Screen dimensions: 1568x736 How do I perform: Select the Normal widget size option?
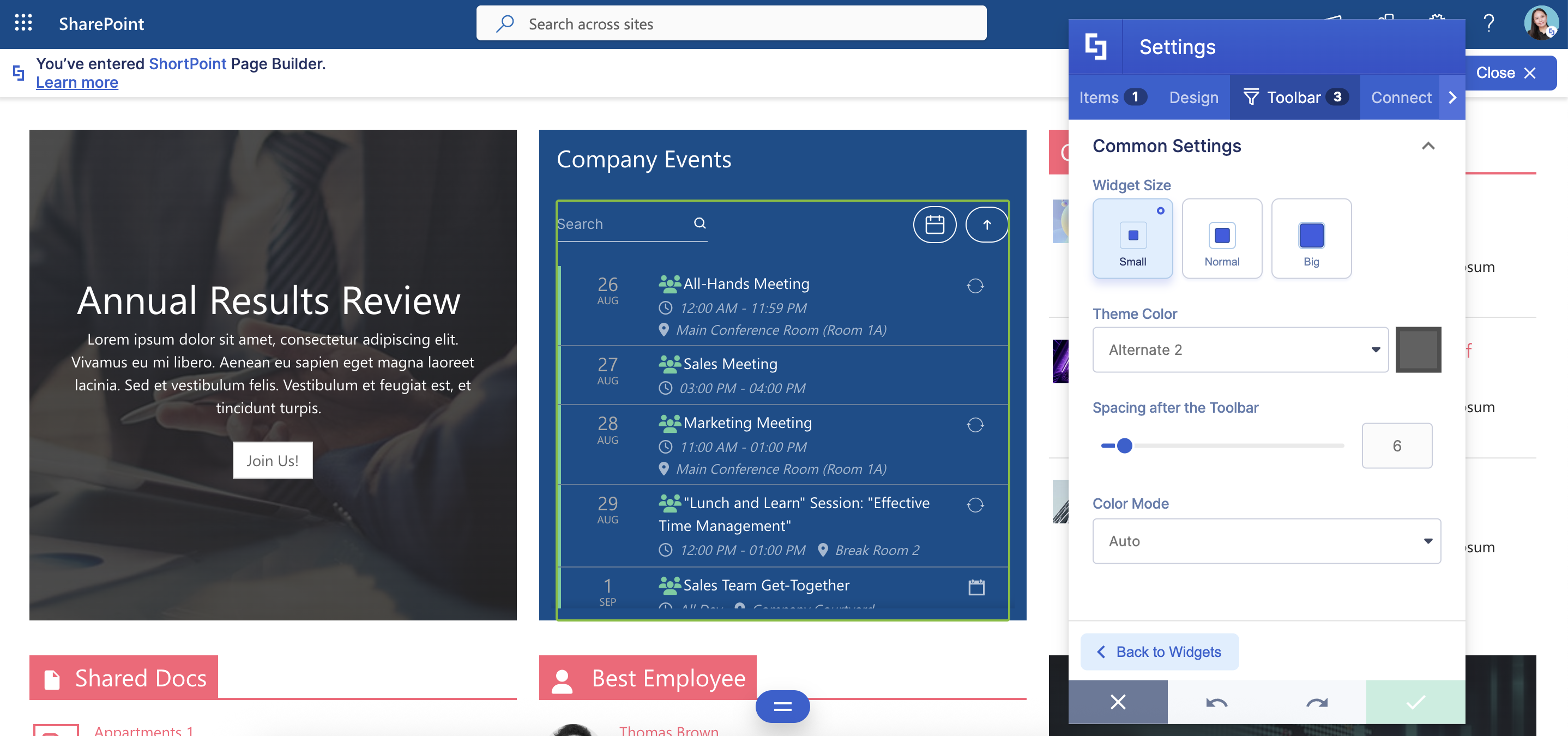(1222, 239)
